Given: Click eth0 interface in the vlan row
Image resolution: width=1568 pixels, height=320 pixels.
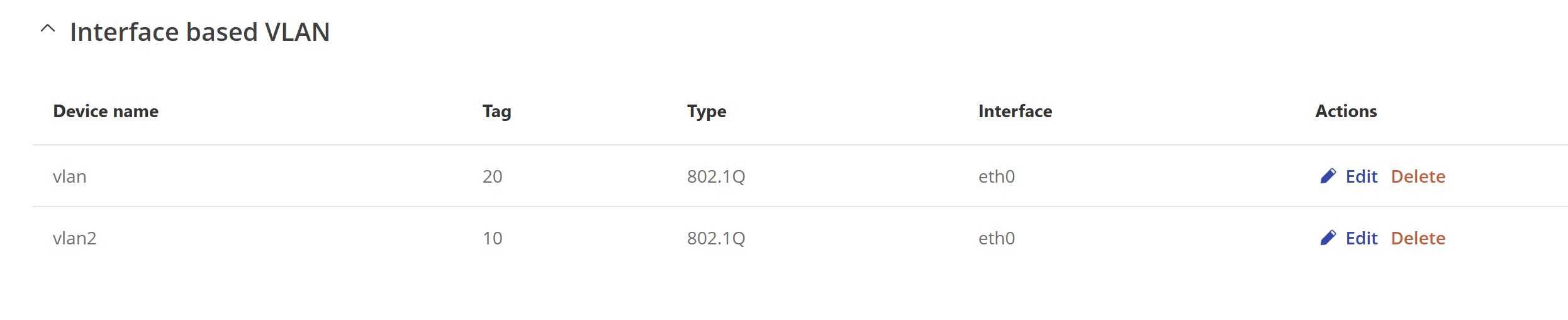Looking at the screenshot, I should [x=996, y=176].
